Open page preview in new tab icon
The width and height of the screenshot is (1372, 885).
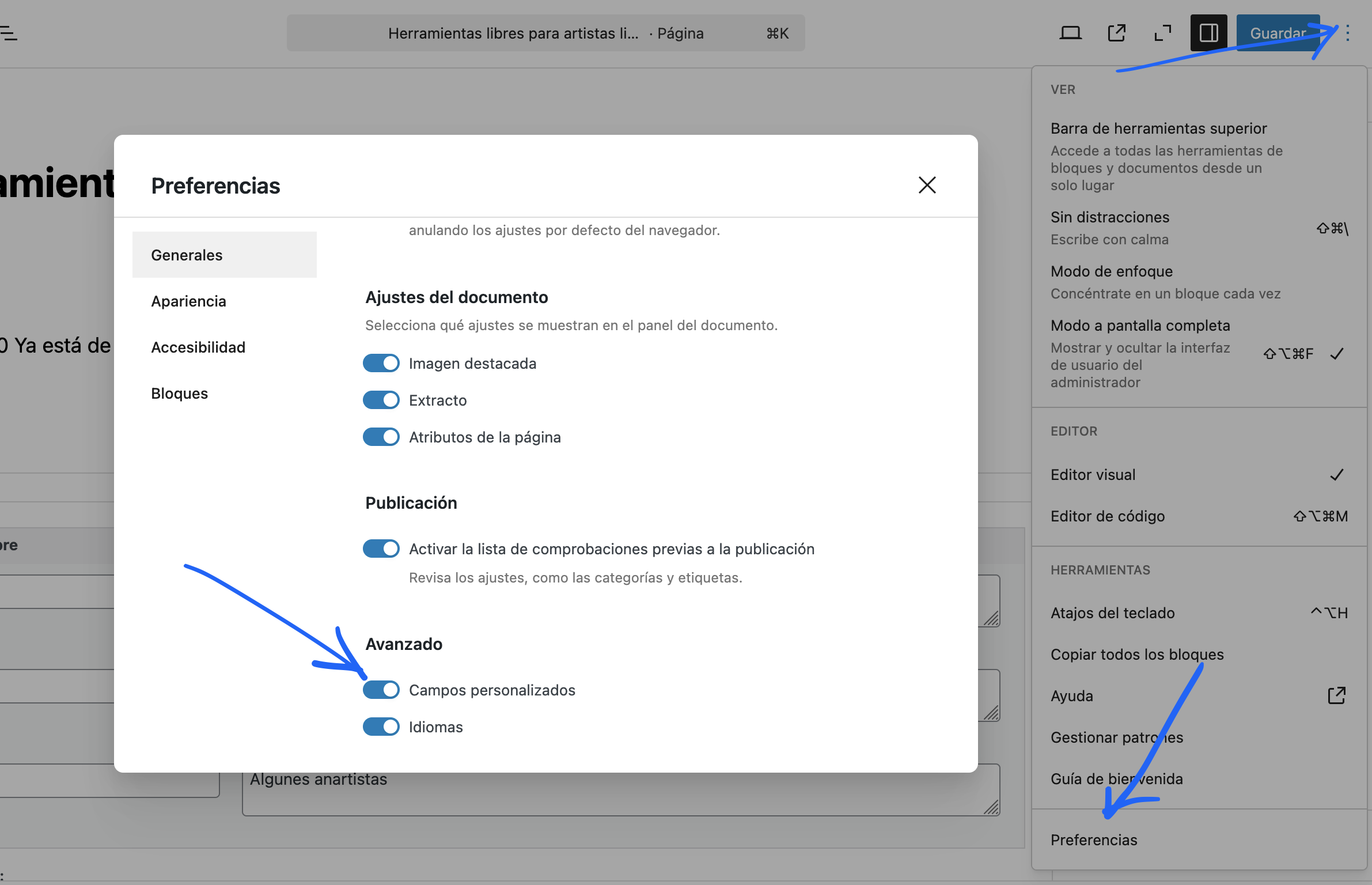pos(1116,33)
